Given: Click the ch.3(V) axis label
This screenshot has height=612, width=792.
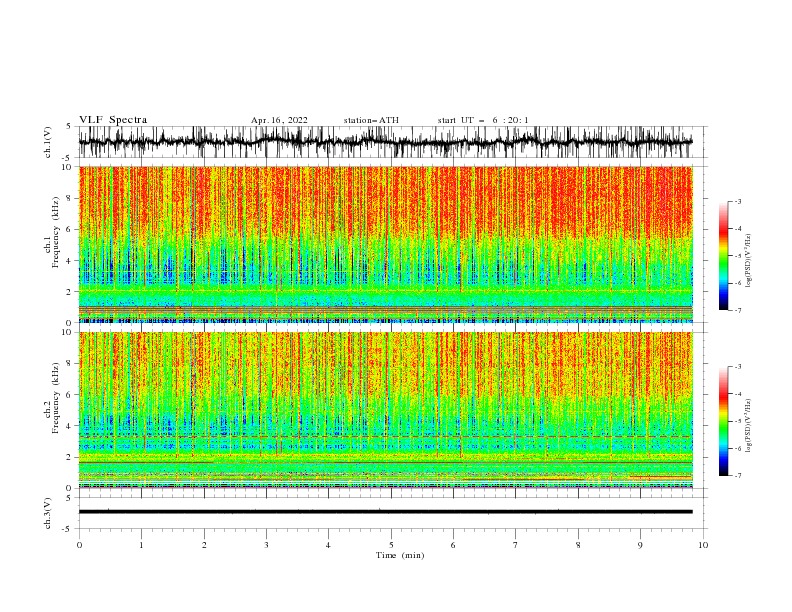Looking at the screenshot, I should tap(48, 513).
